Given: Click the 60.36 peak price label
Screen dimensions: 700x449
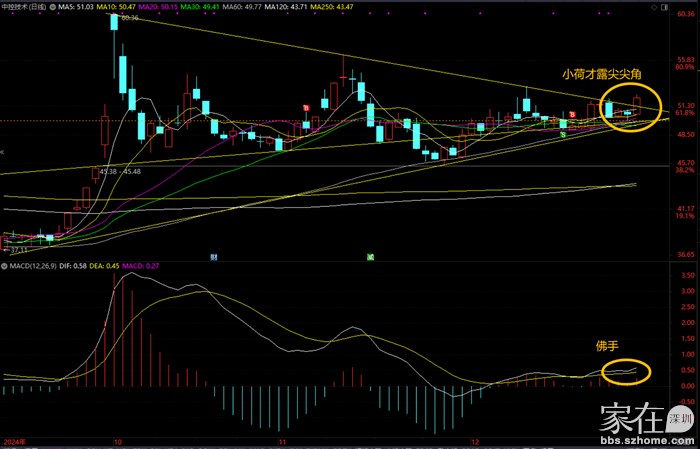Looking at the screenshot, I should tap(129, 19).
